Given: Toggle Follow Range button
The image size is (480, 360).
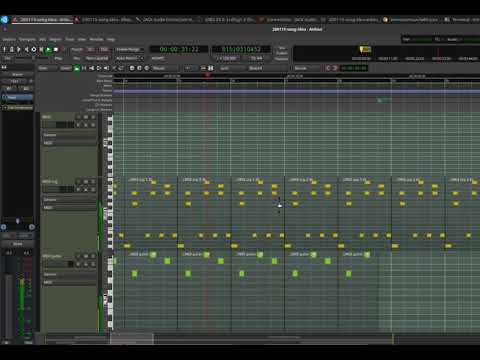Looking at the screenshot, I should point(129,49).
